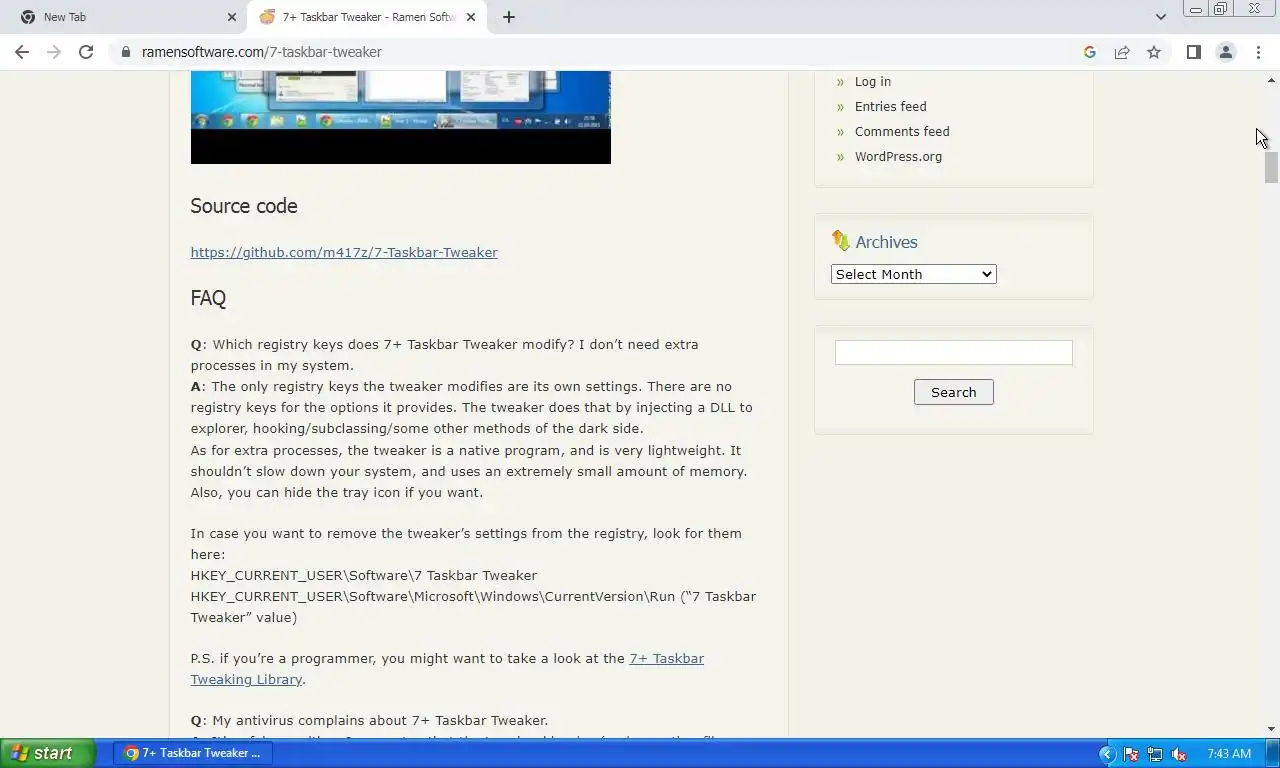Reload the current page
Image resolution: width=1280 pixels, height=768 pixels.
coord(86,52)
